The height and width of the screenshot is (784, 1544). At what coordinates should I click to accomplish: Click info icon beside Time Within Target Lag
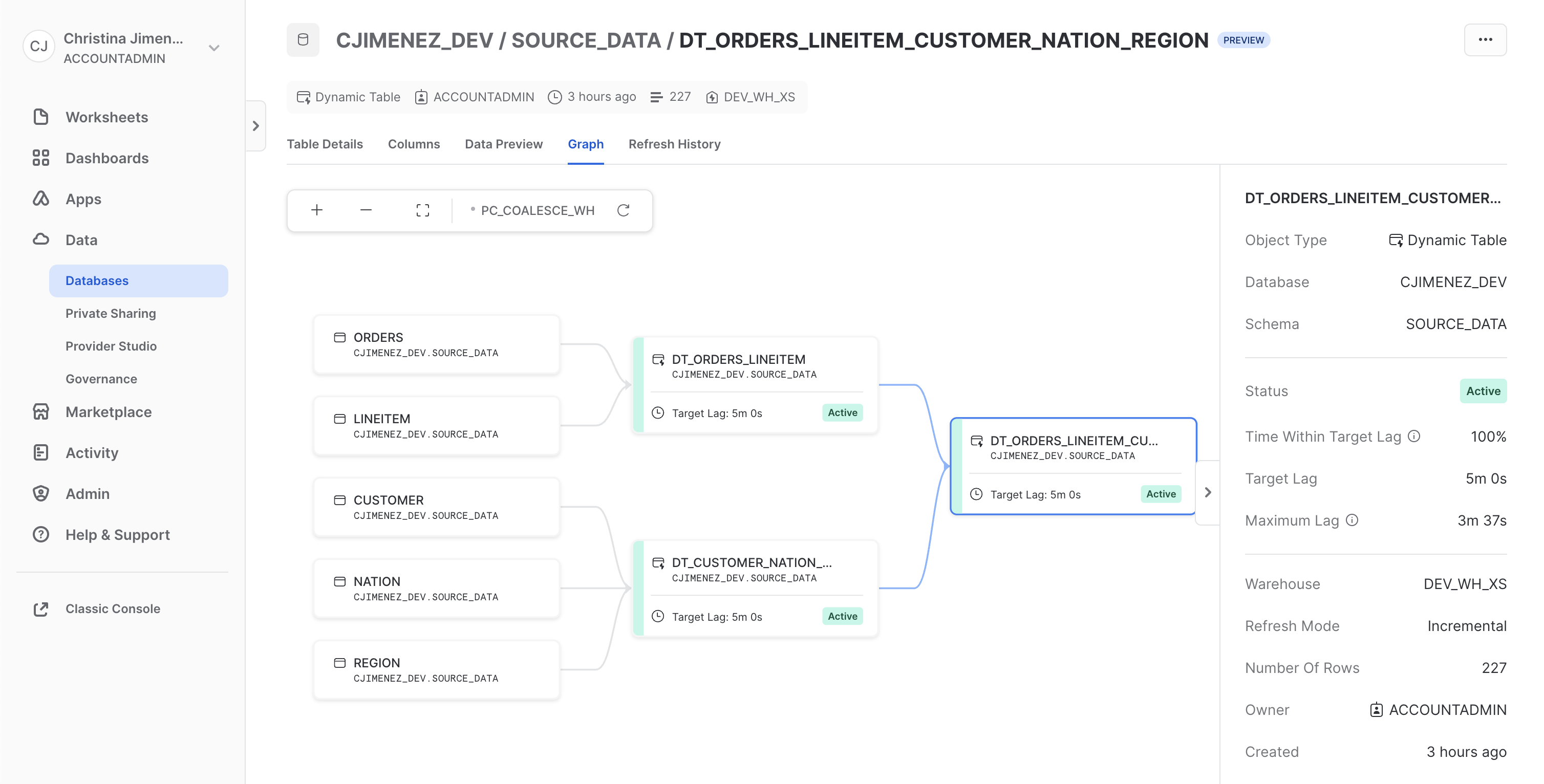point(1414,437)
